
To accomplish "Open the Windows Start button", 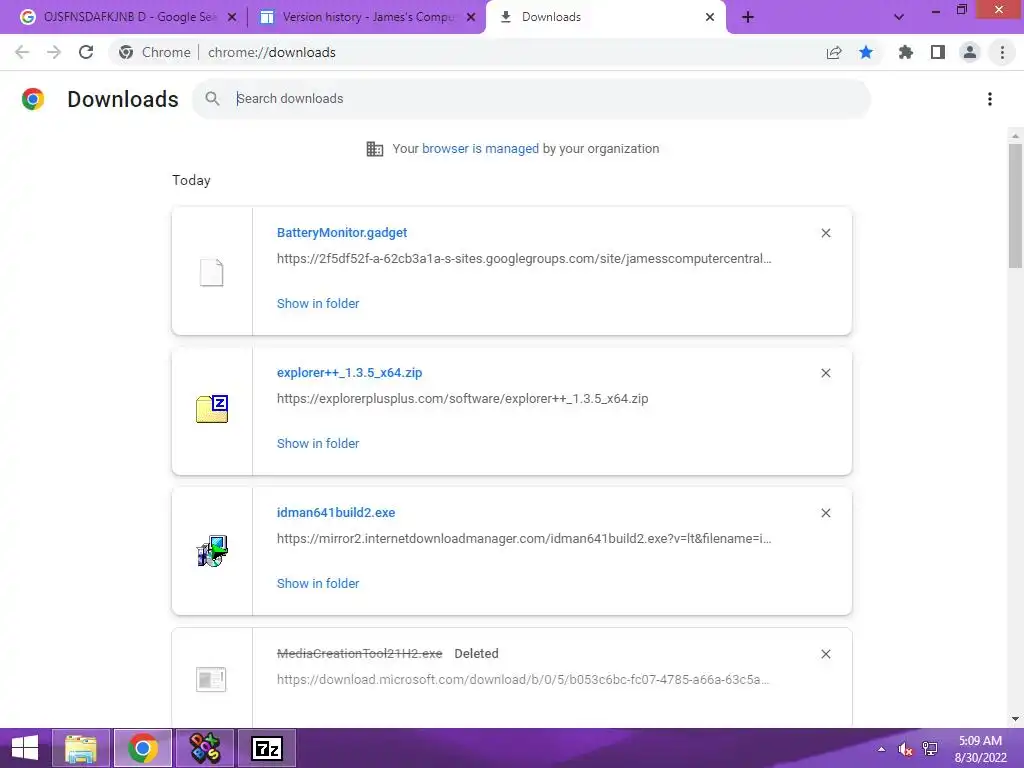I will 25,748.
